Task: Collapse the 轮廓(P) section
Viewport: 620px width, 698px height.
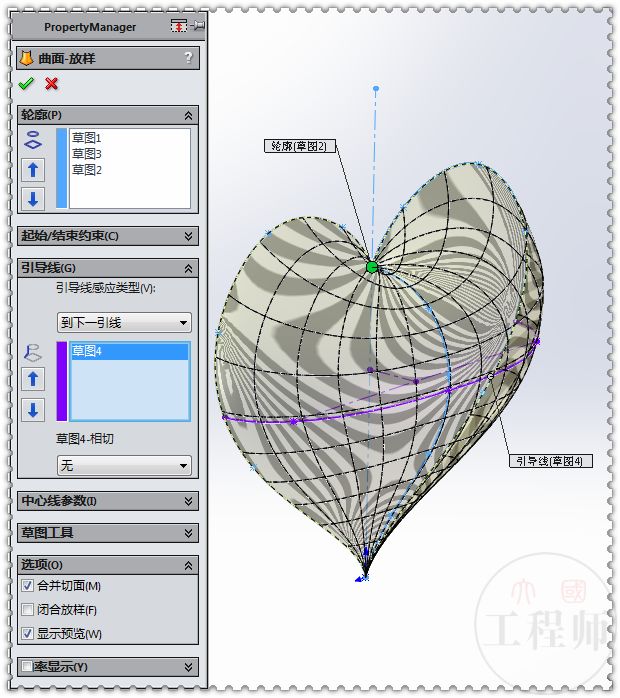Action: click(x=188, y=115)
